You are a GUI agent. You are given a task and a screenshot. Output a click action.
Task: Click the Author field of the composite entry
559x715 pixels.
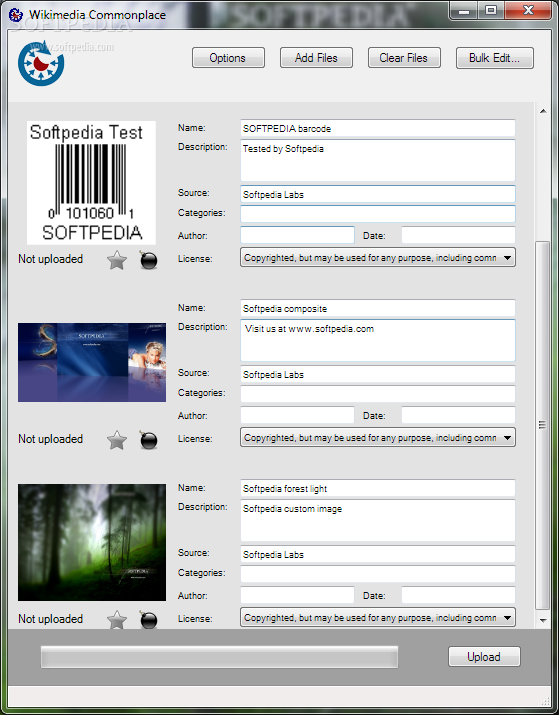[297, 415]
